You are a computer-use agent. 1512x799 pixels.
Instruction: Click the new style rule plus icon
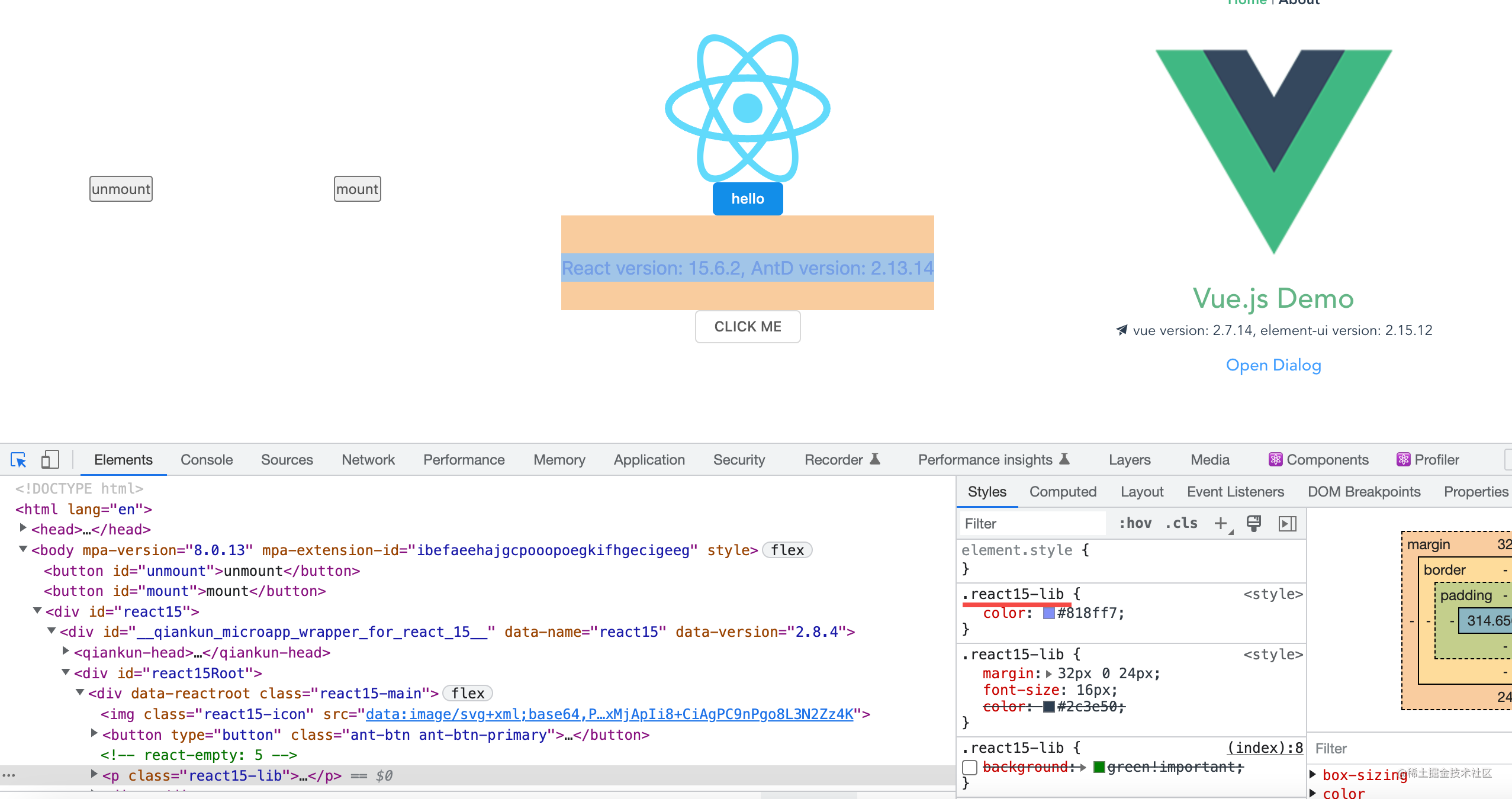point(1220,523)
